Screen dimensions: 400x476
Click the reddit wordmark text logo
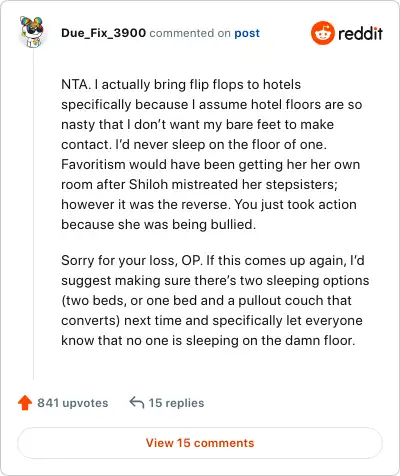(x=360, y=33)
